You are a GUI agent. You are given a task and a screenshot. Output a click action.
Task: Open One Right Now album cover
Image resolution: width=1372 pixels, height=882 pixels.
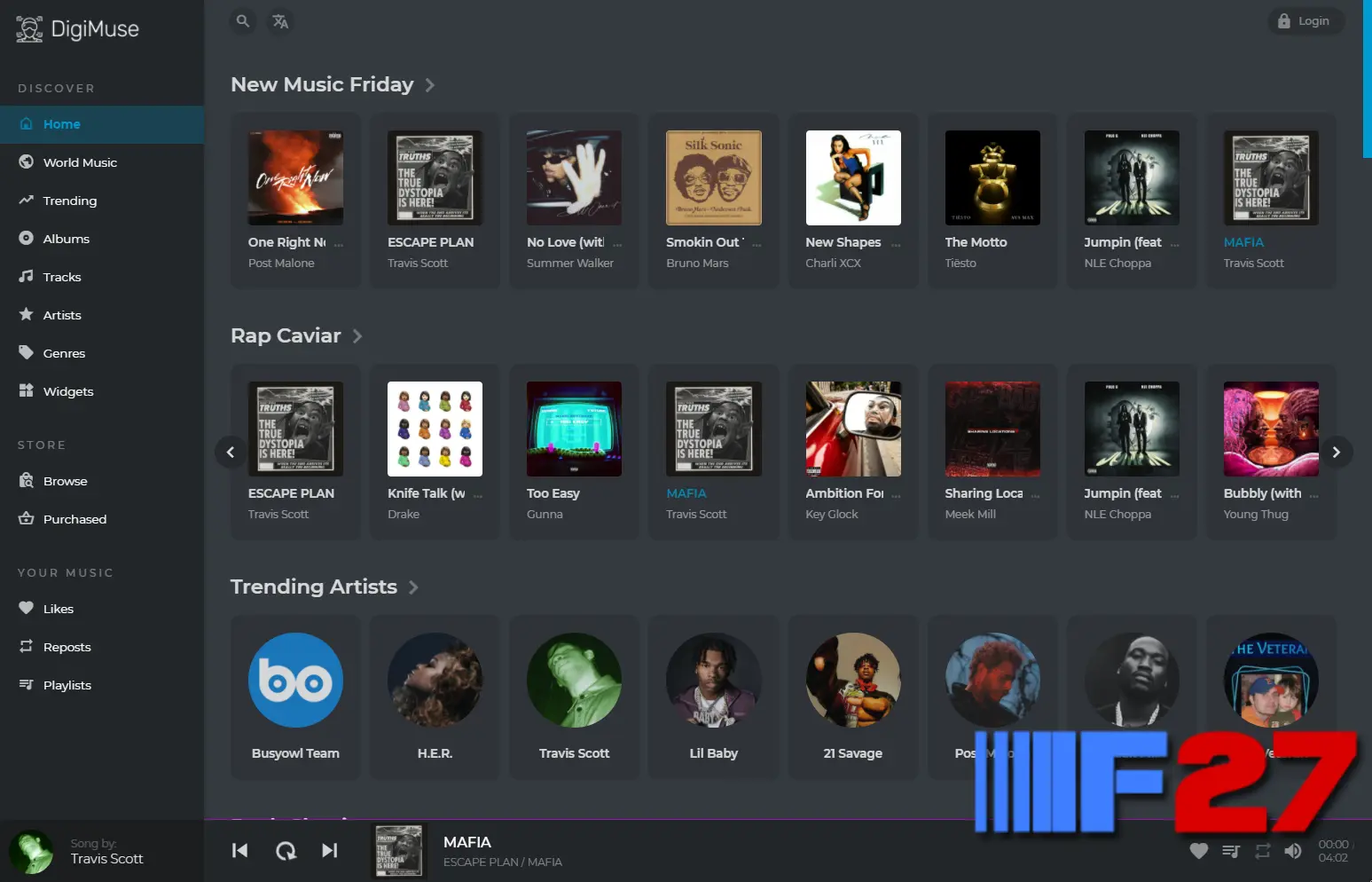[295, 177]
